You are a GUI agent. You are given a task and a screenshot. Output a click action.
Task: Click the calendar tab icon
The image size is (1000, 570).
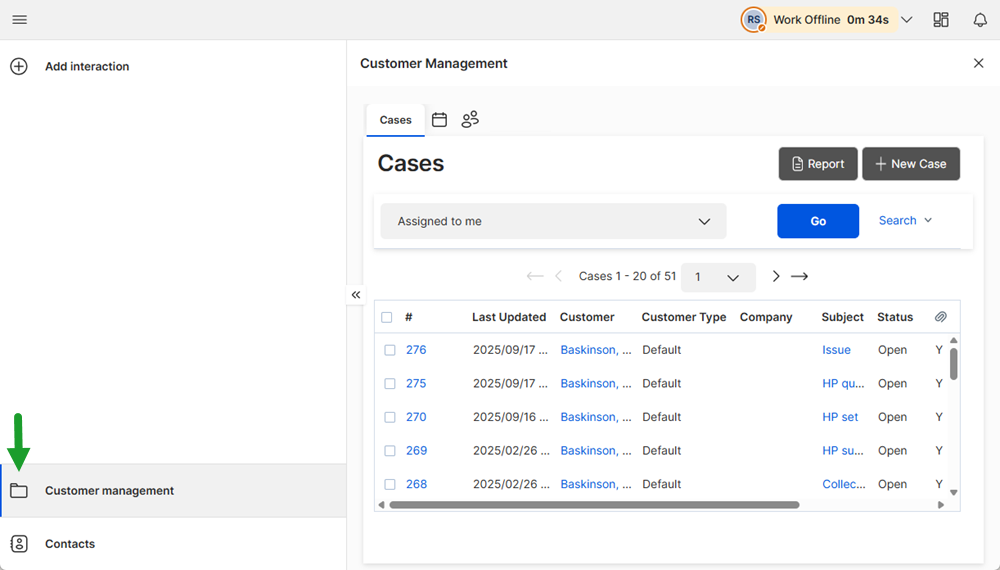439,120
